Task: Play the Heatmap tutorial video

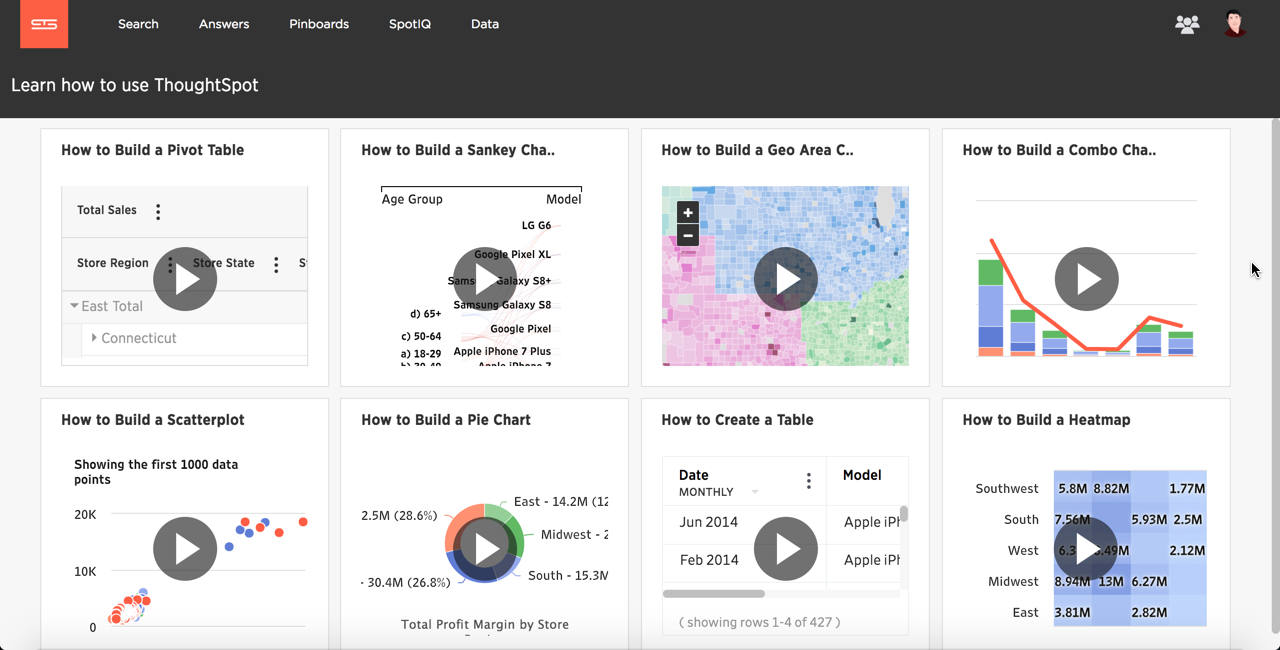Action: [x=1086, y=549]
